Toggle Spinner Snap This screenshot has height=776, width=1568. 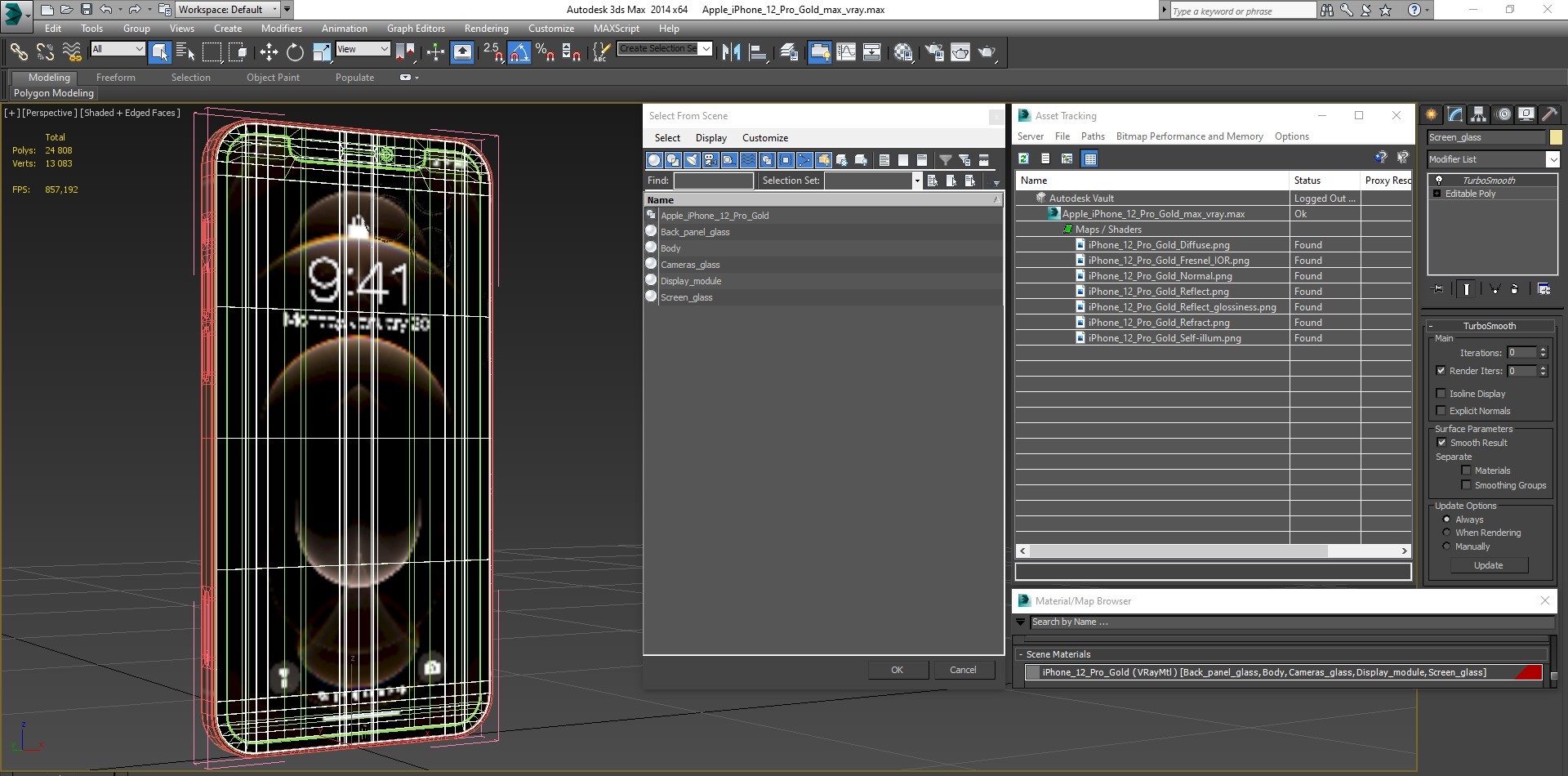(571, 52)
